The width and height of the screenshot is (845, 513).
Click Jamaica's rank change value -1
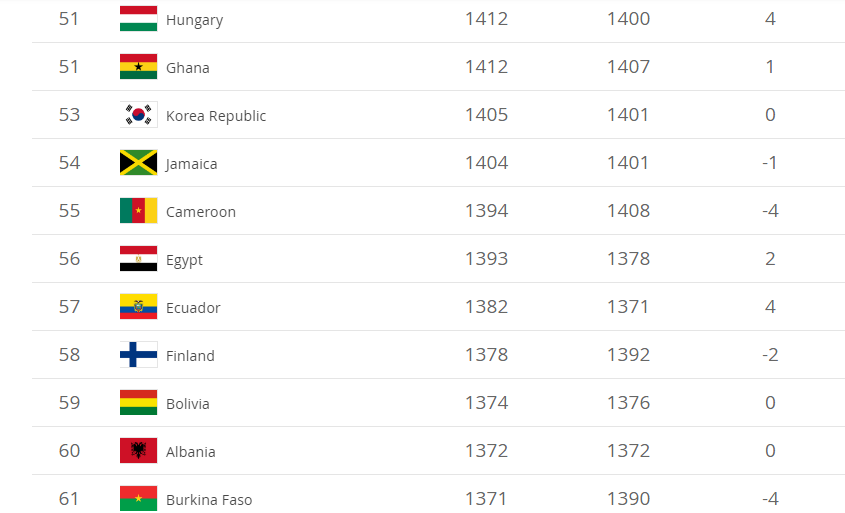pyautogui.click(x=770, y=163)
